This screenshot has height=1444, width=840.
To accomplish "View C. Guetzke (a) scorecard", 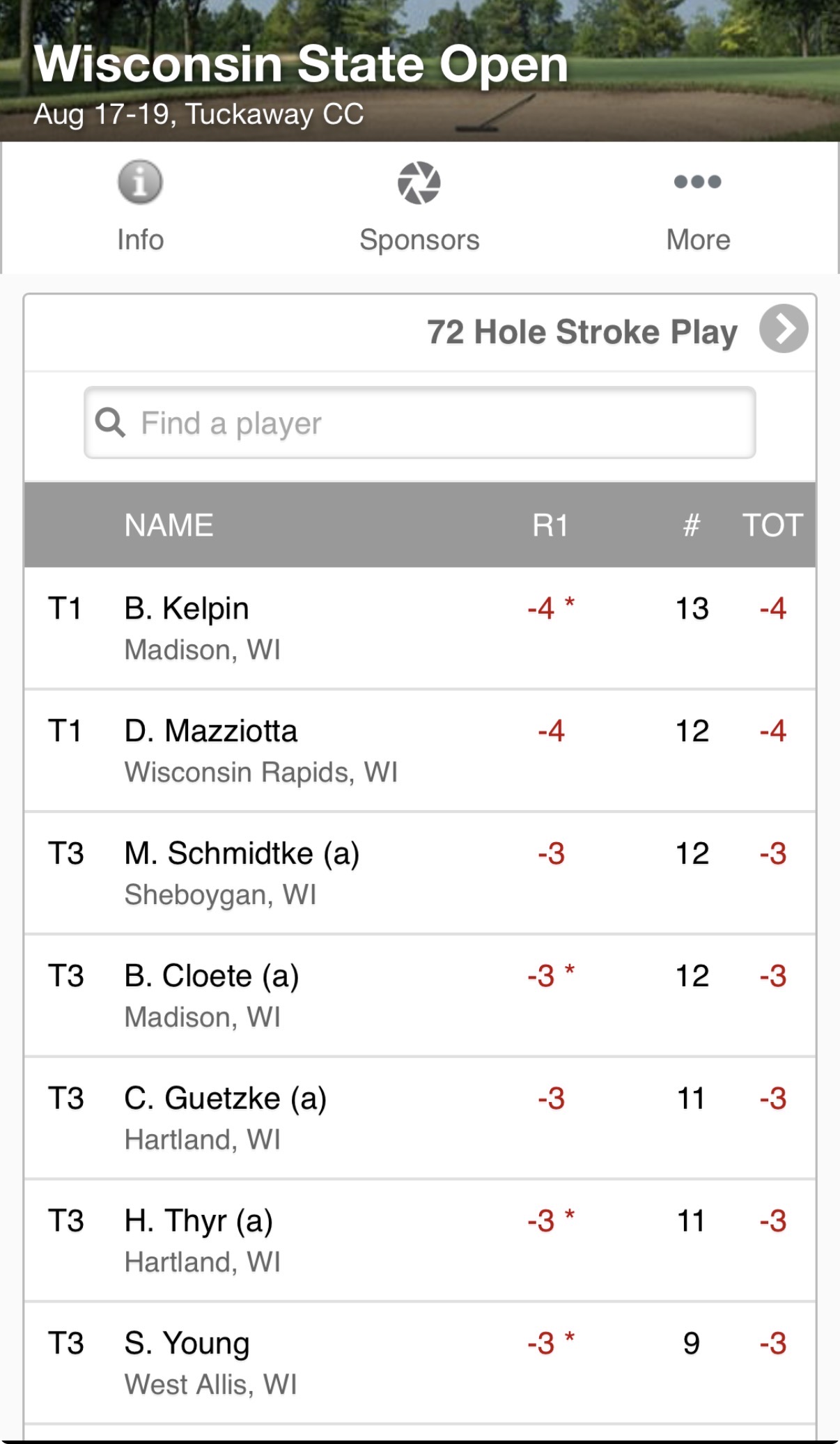I will [420, 1119].
